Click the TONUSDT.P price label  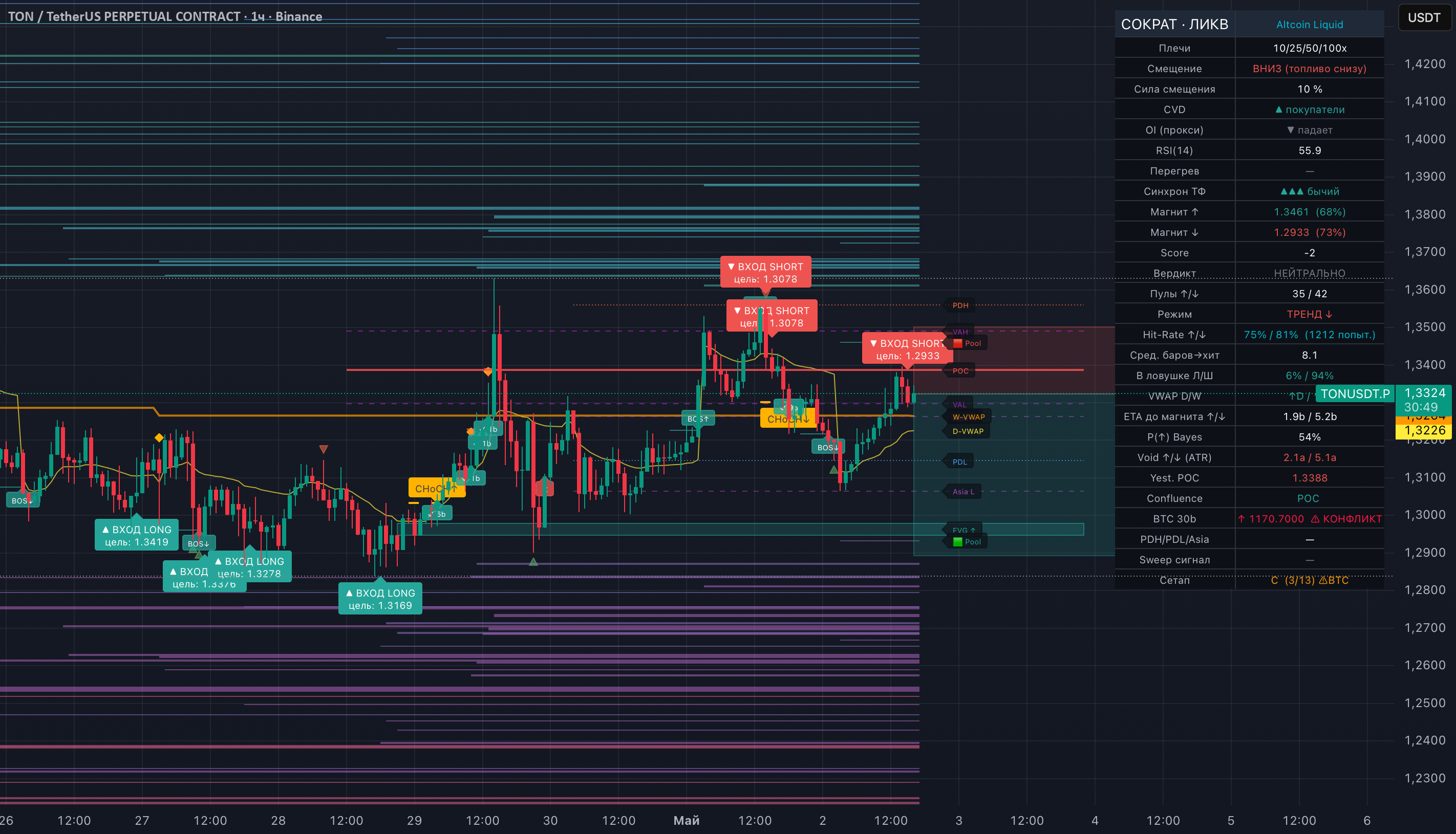point(1355,394)
